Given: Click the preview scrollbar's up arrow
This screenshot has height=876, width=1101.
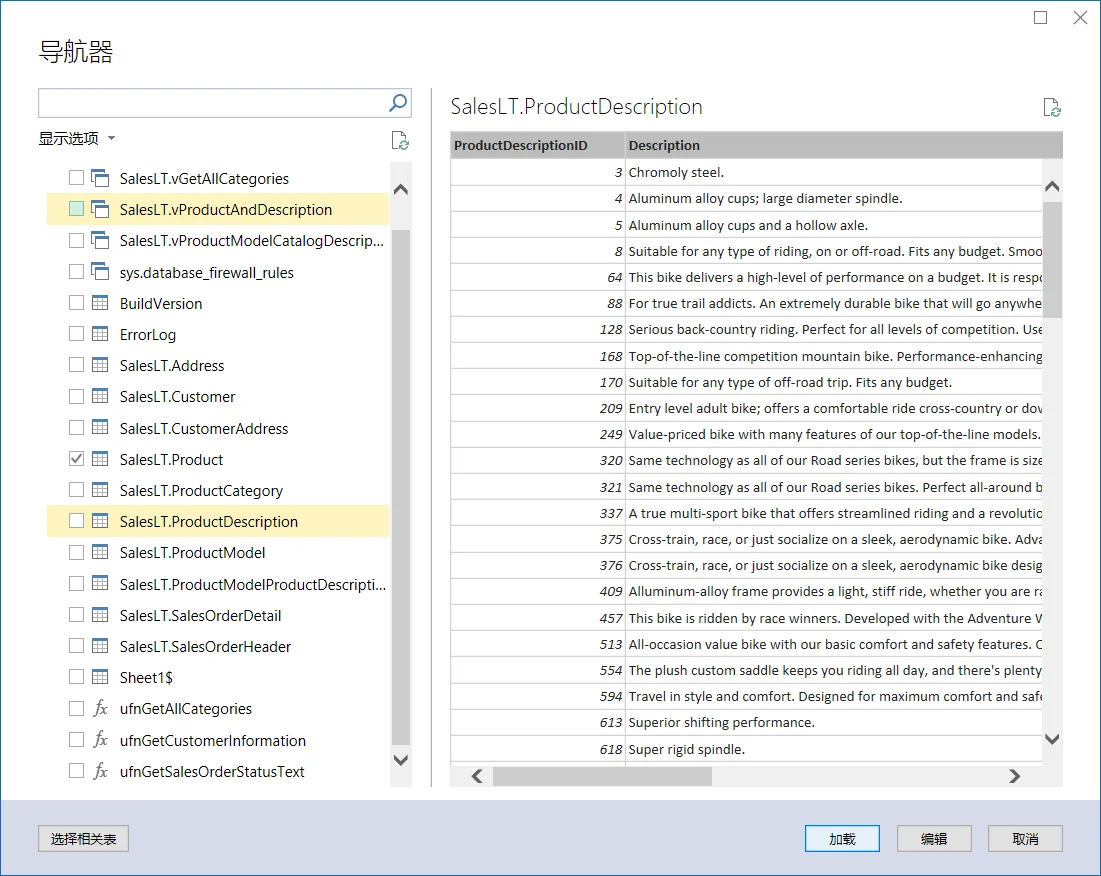Looking at the screenshot, I should pyautogui.click(x=1052, y=187).
